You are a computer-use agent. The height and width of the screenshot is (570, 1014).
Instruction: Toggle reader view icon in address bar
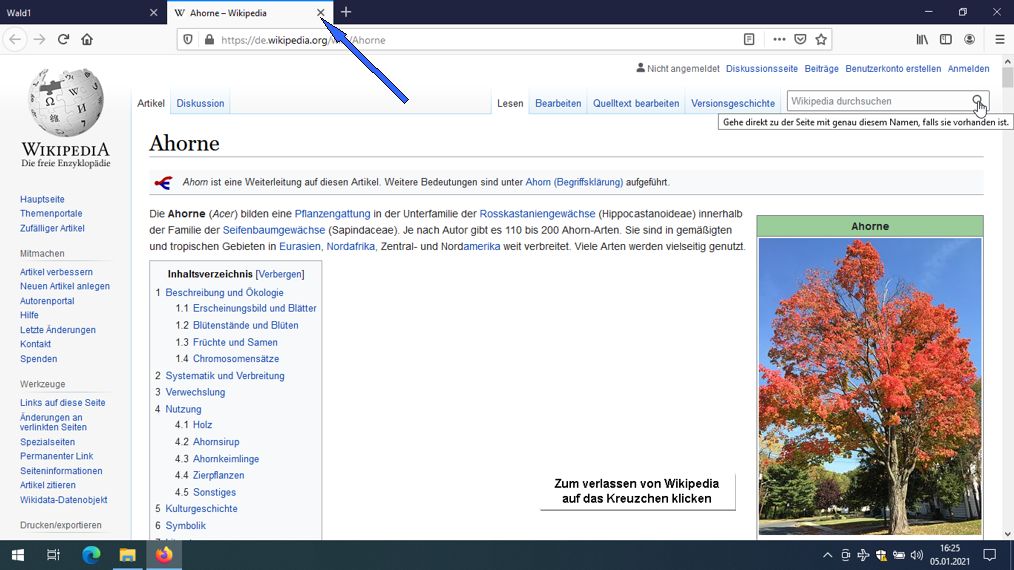(749, 39)
